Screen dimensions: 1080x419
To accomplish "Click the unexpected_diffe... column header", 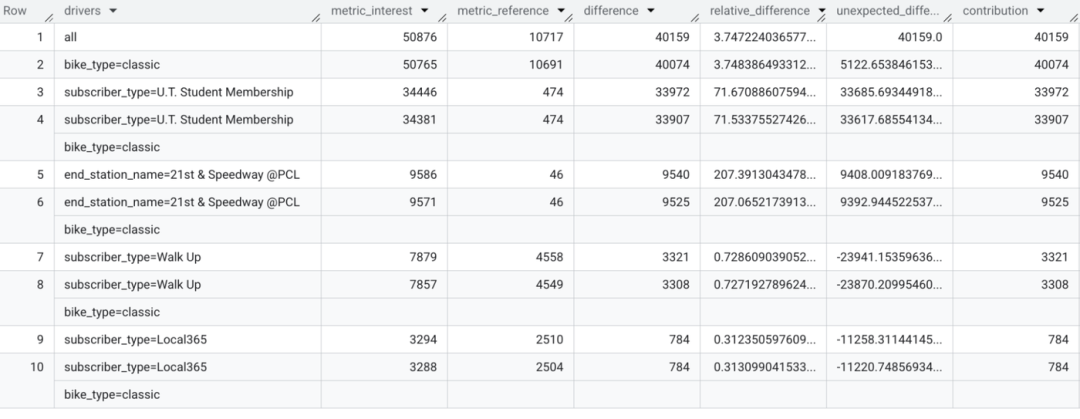I will (887, 11).
